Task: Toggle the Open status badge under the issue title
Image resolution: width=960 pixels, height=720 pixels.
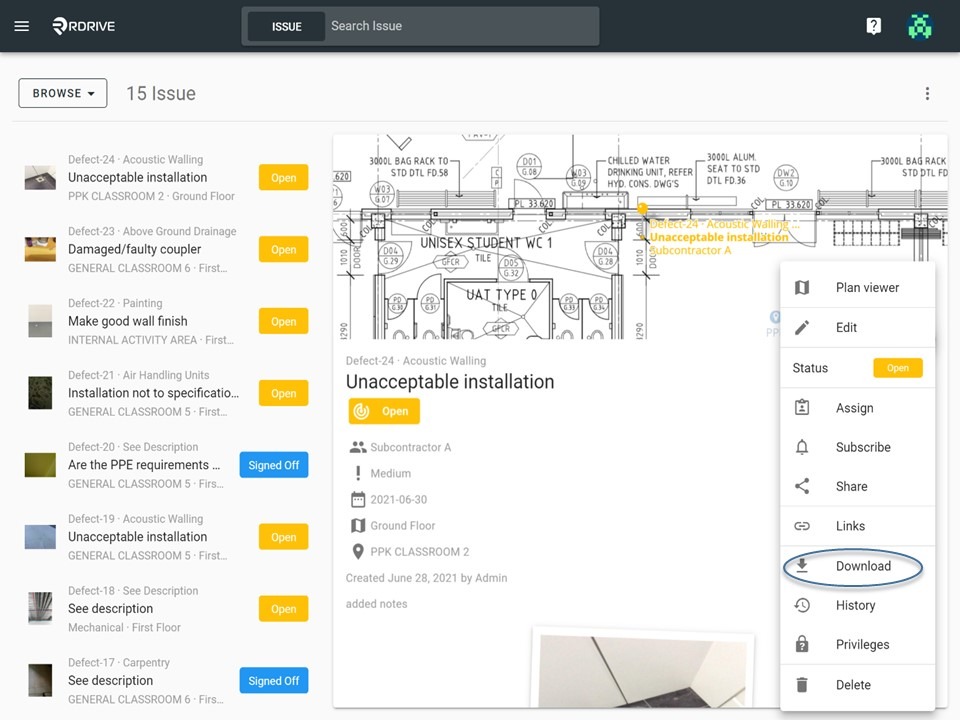Action: (384, 411)
